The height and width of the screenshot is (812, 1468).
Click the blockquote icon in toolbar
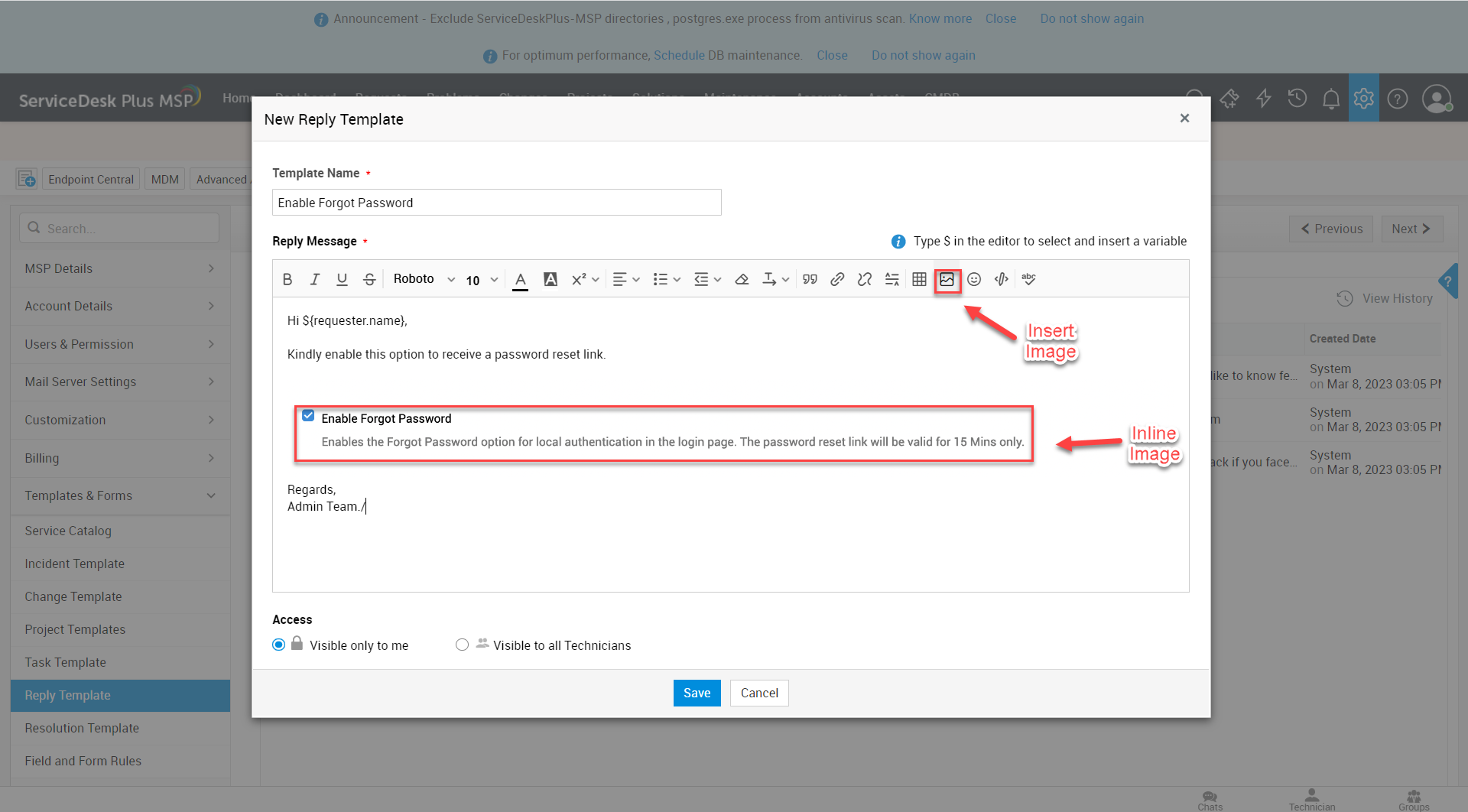pyautogui.click(x=810, y=280)
